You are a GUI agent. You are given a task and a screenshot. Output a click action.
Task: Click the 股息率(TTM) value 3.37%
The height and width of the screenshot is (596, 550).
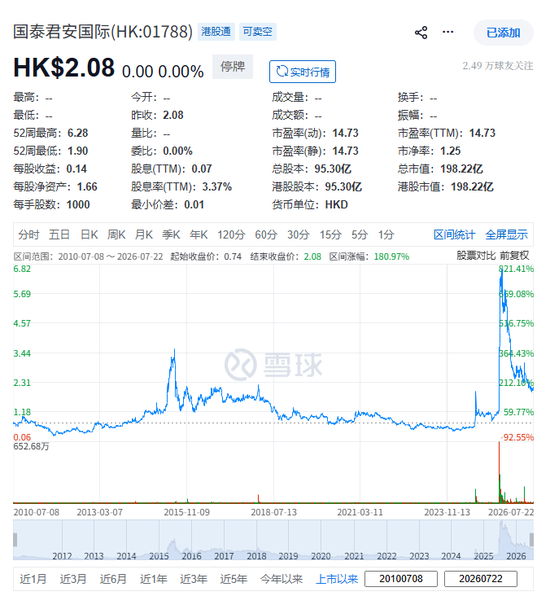pos(217,187)
